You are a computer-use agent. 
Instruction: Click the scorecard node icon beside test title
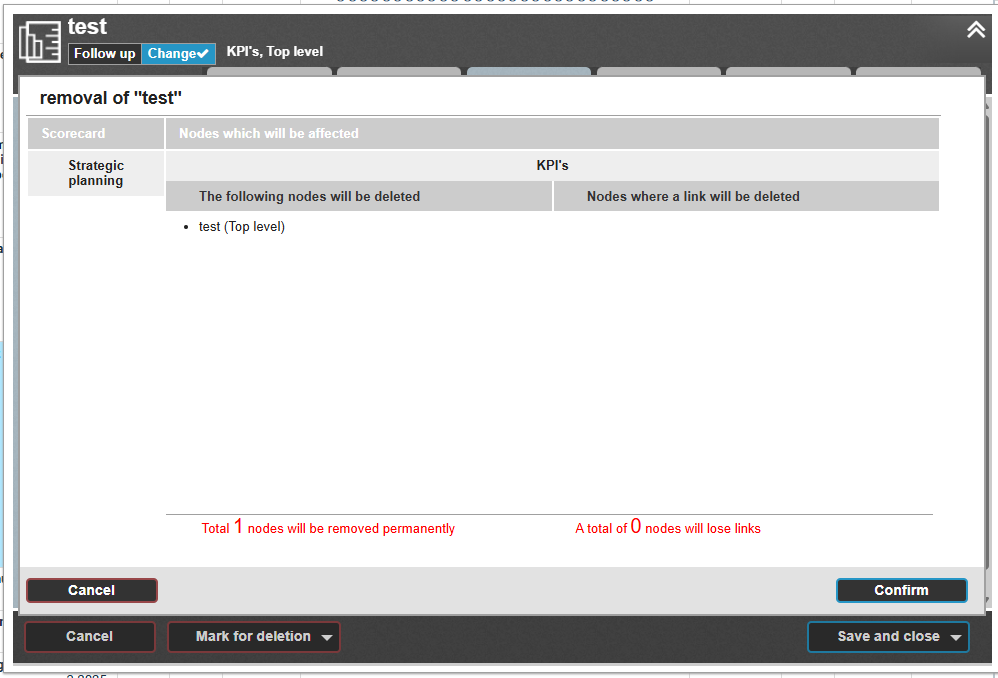(40, 41)
